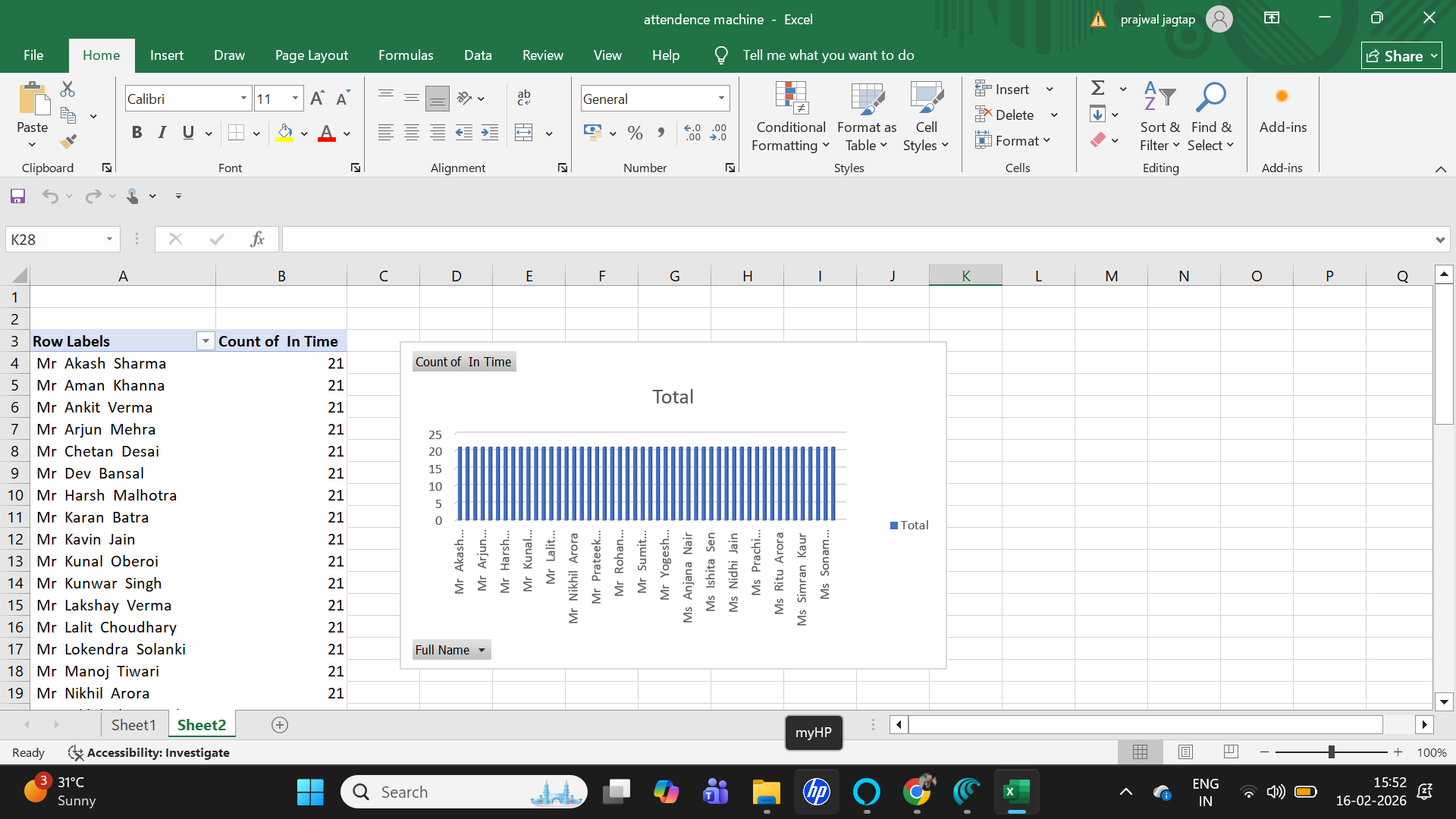This screenshot has height=819, width=1456.
Task: Switch to the Sheet1 worksheet tab
Action: tap(133, 725)
